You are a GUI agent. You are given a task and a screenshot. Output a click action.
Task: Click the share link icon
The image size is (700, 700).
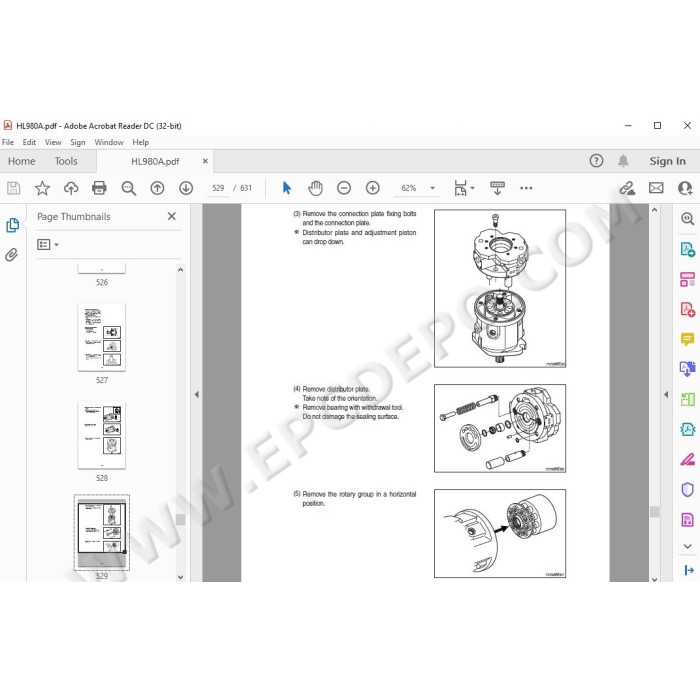coord(627,188)
